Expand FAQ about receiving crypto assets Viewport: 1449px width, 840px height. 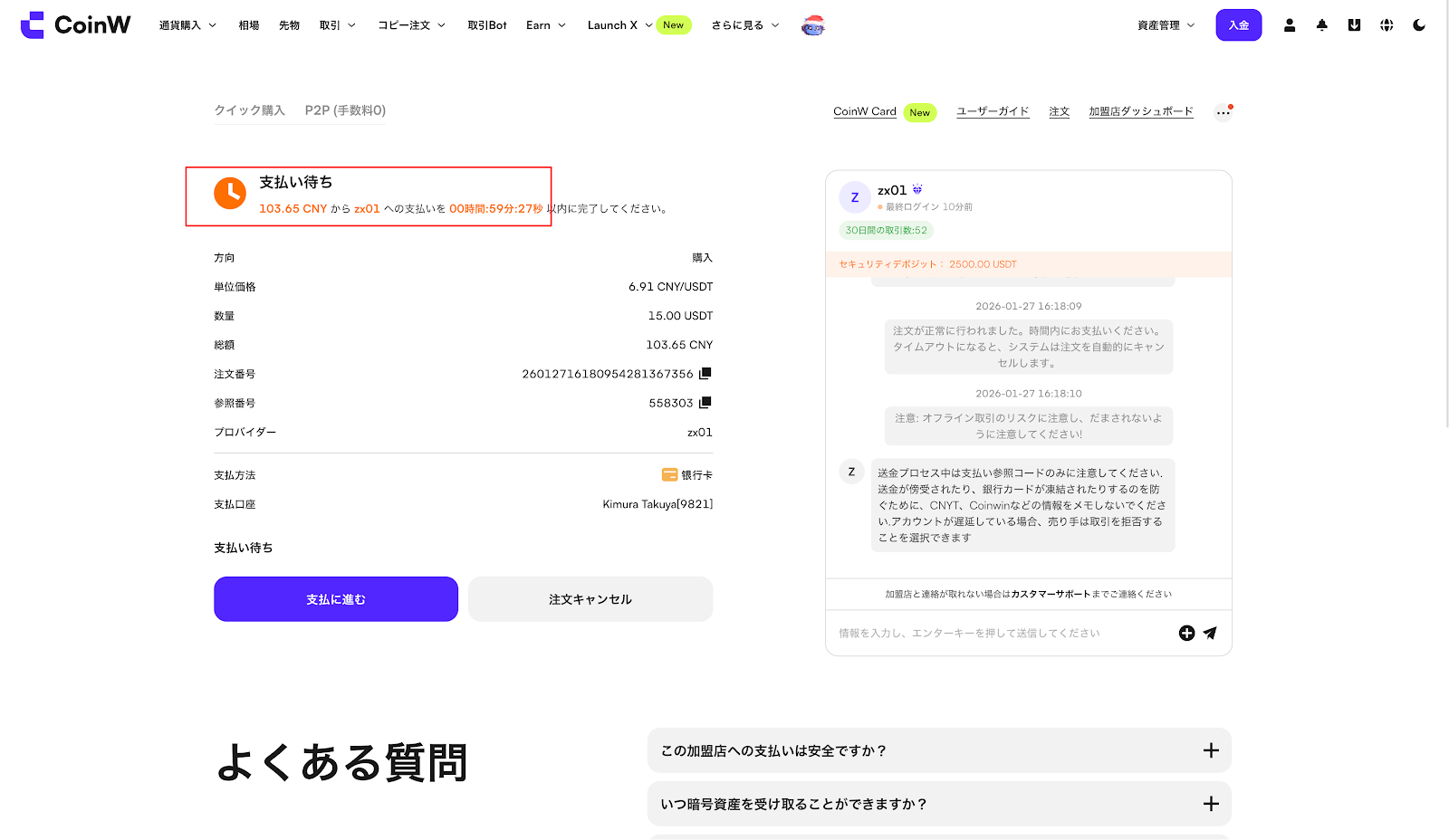[x=939, y=804]
